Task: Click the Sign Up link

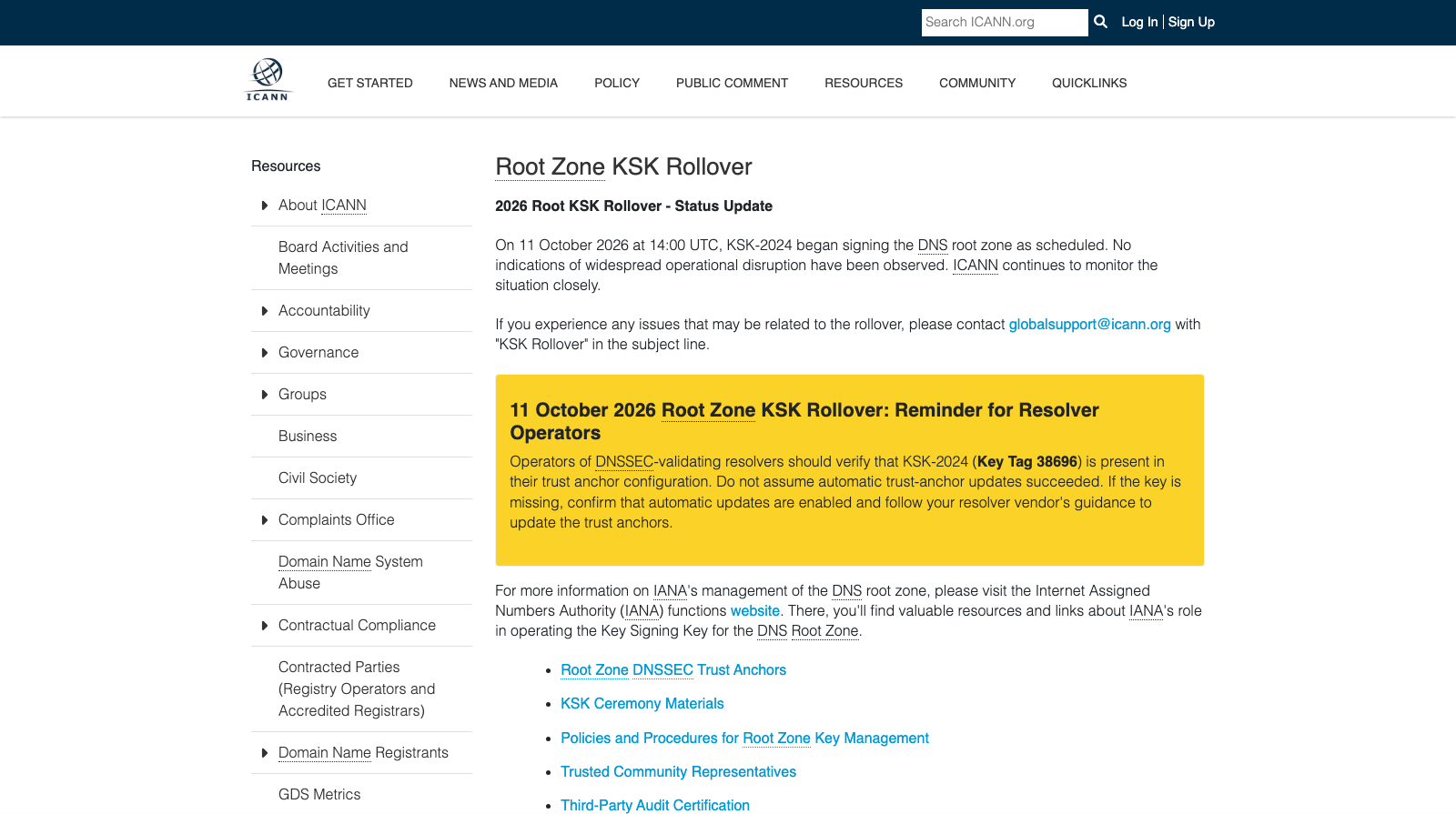Action: (x=1191, y=22)
